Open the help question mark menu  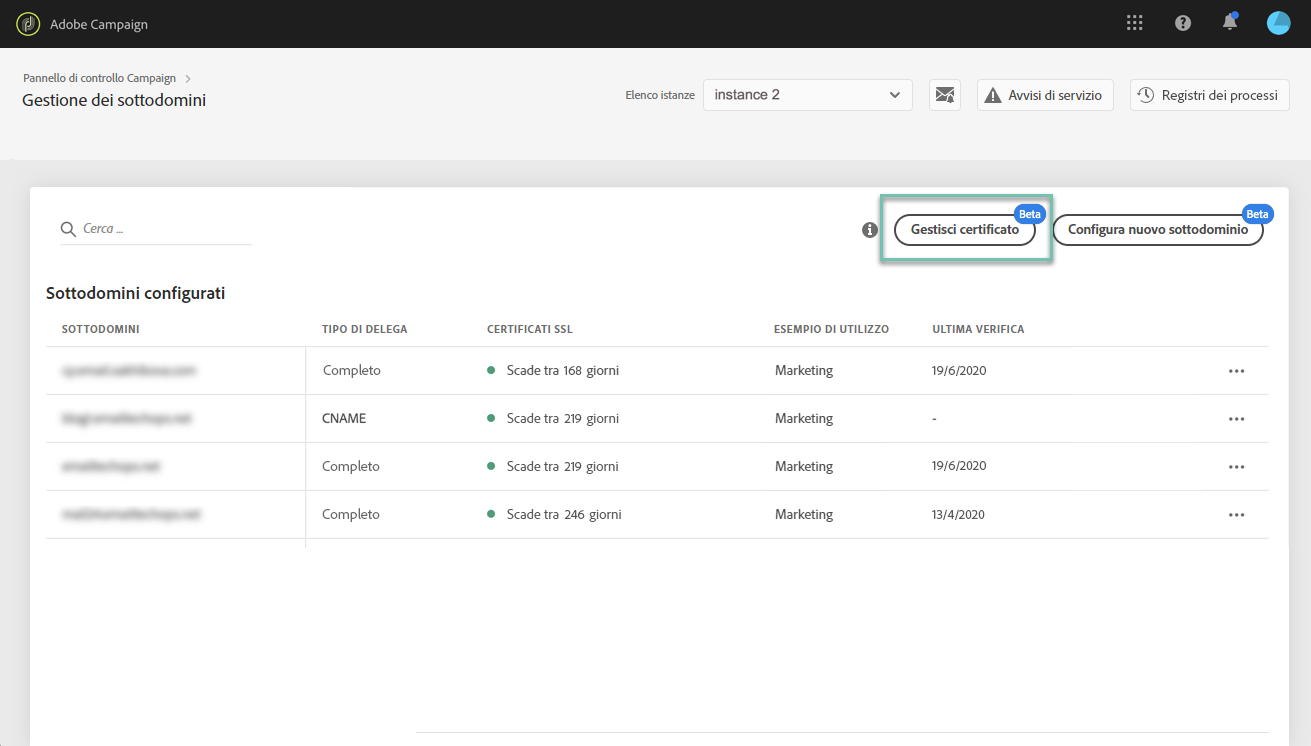click(1183, 23)
